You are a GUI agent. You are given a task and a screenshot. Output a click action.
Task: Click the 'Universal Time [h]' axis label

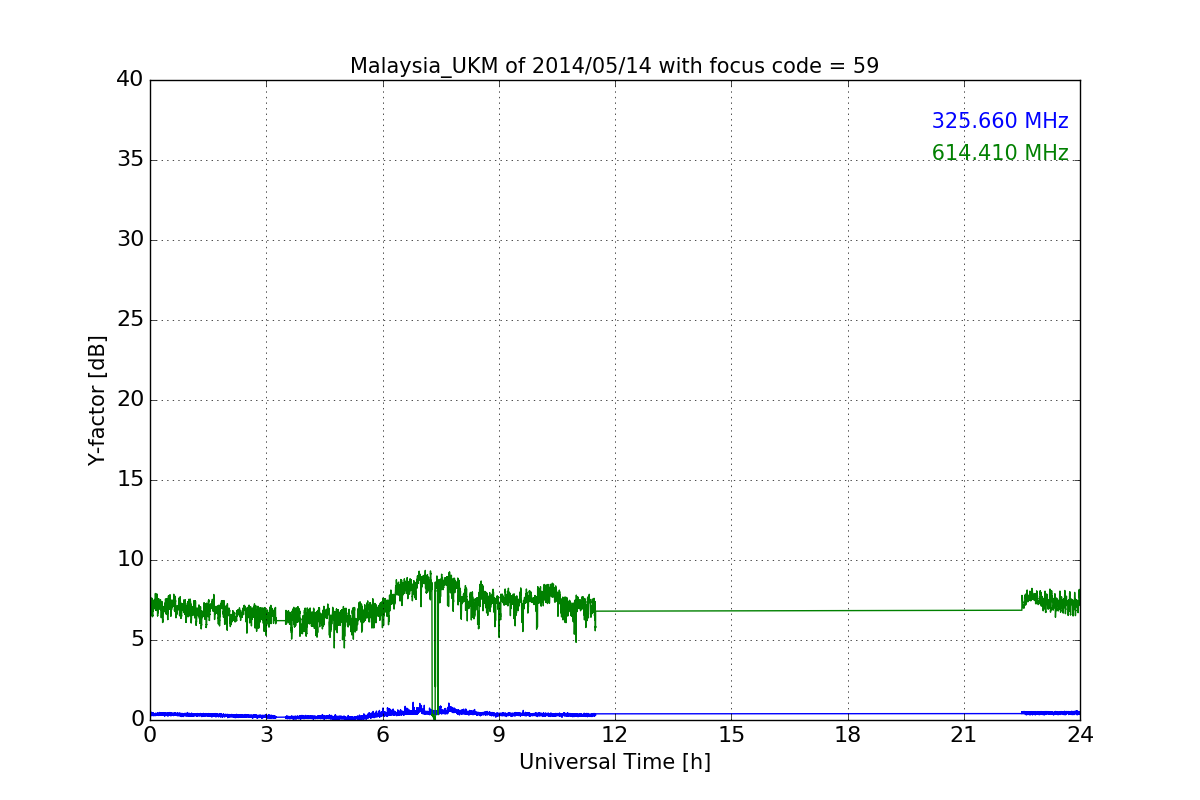(614, 762)
